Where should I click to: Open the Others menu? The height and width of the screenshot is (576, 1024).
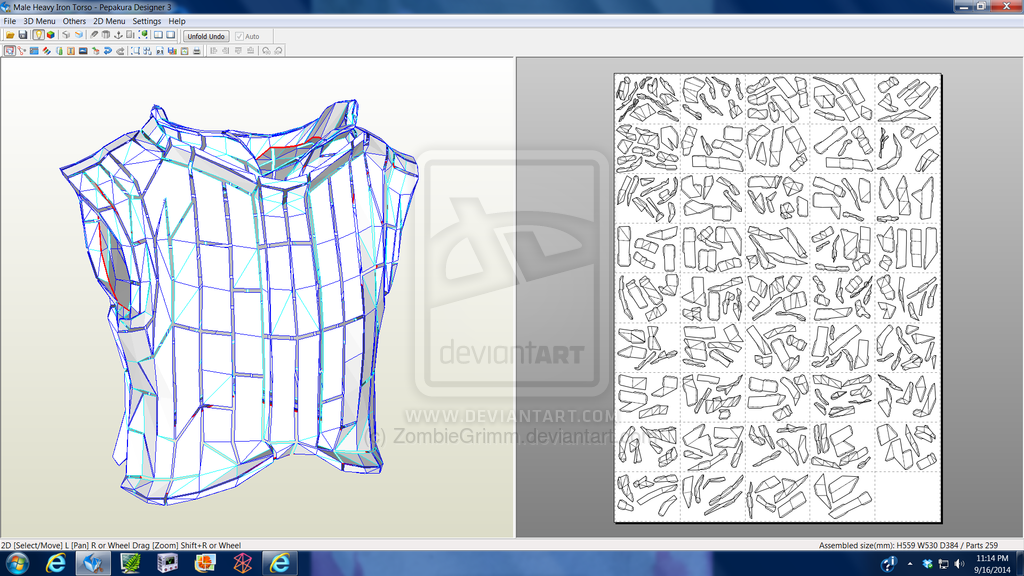click(x=74, y=21)
